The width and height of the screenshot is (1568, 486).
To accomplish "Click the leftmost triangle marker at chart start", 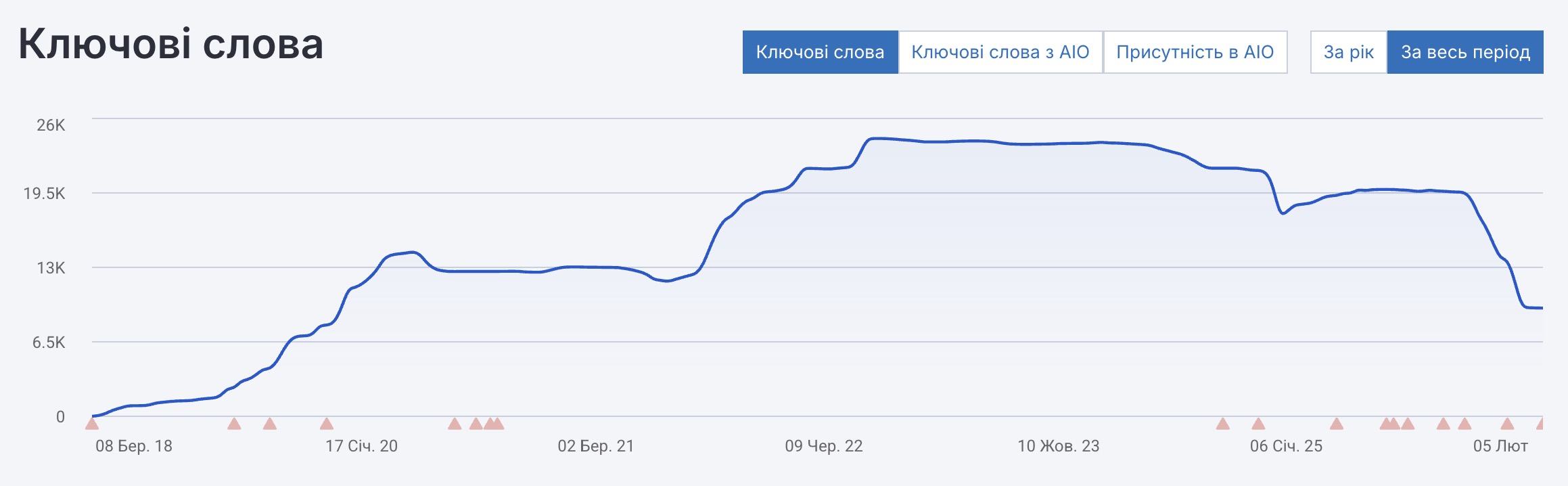I will click(x=92, y=424).
